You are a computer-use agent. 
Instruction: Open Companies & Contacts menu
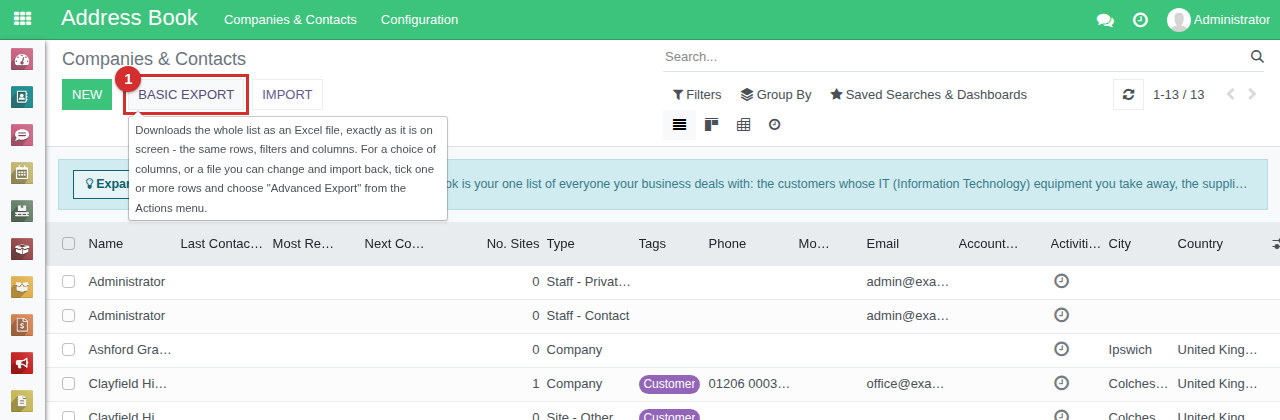(290, 20)
